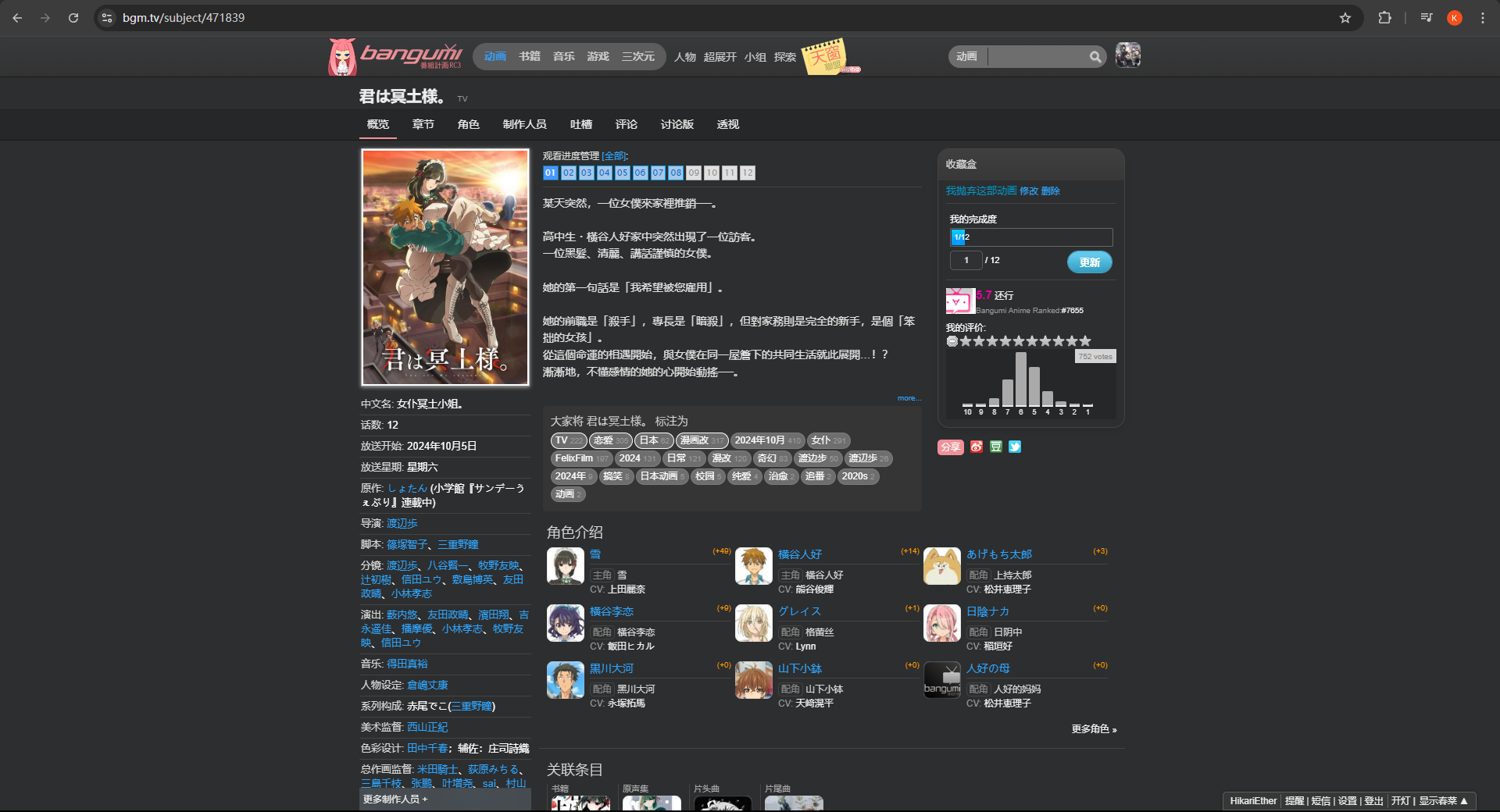The image size is (1500, 812).
Task: Open 横谷李恋 avatar
Action: (566, 623)
